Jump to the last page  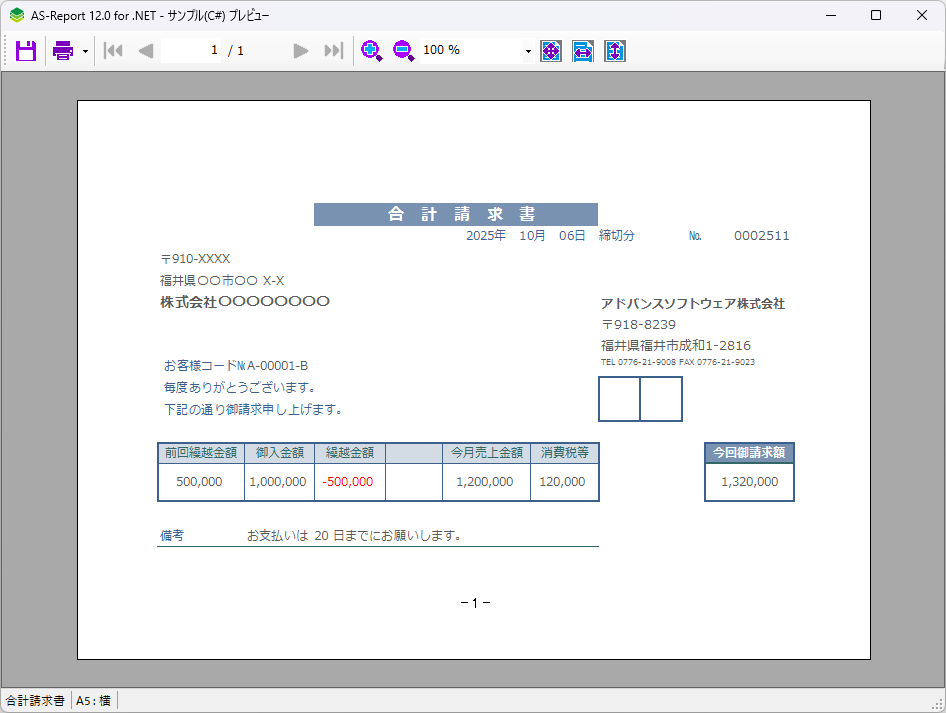tap(333, 50)
